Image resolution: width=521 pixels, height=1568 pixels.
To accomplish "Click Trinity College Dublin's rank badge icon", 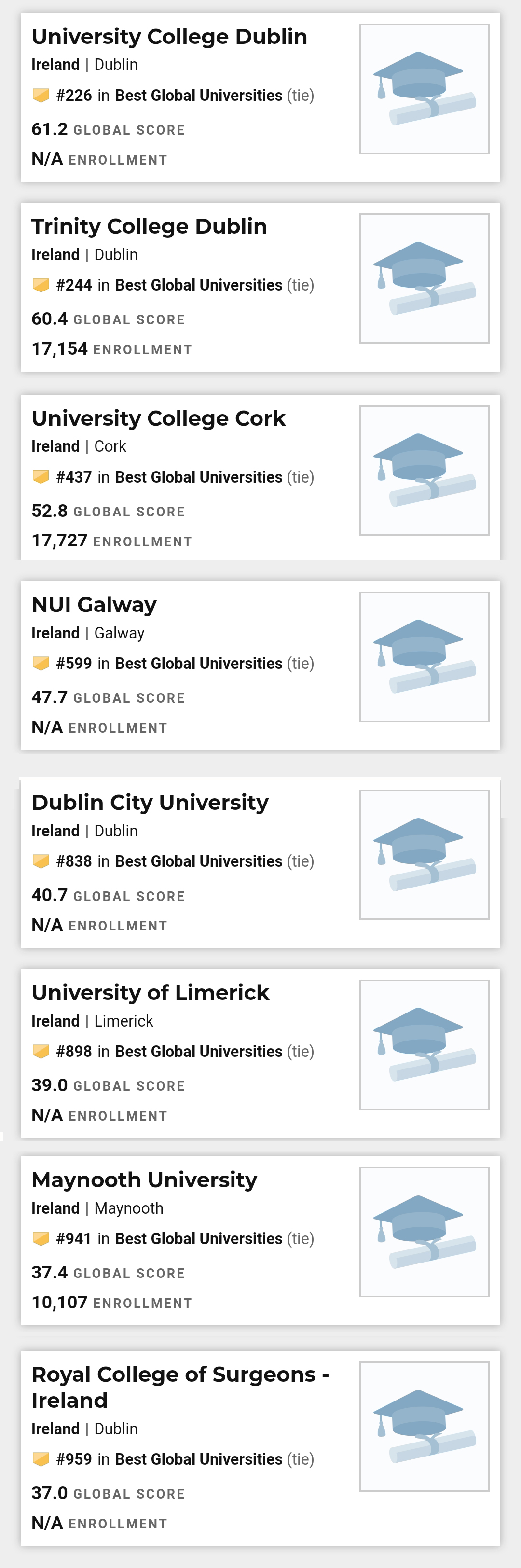I will (x=40, y=284).
